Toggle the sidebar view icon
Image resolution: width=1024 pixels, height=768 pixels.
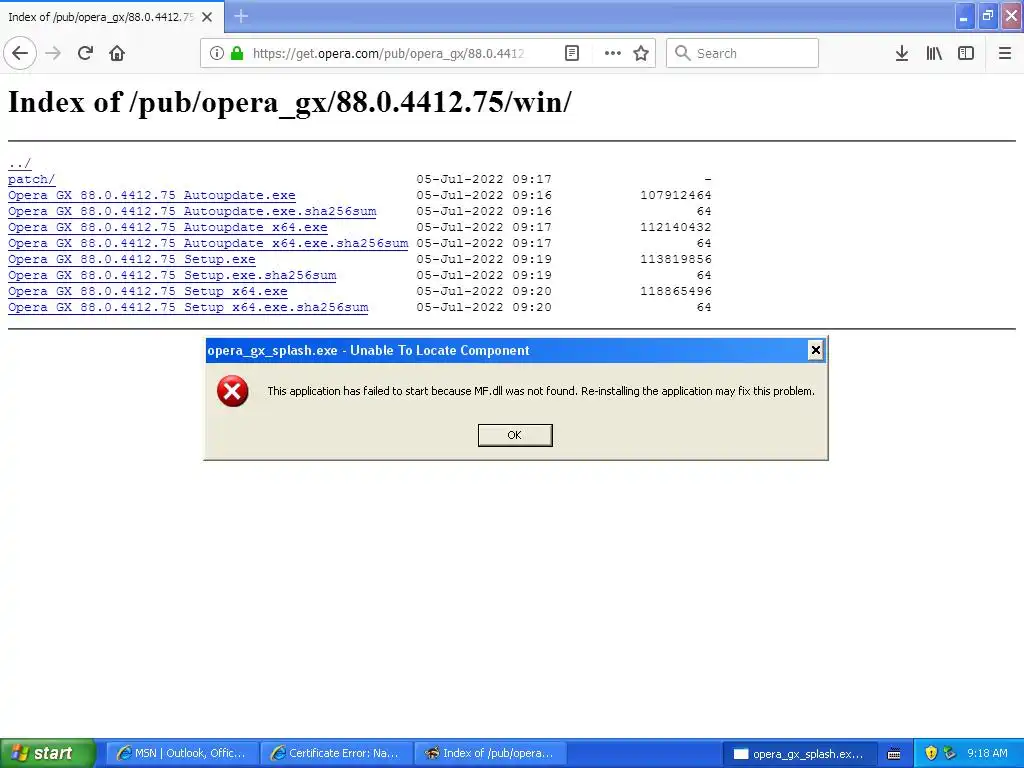[966, 53]
